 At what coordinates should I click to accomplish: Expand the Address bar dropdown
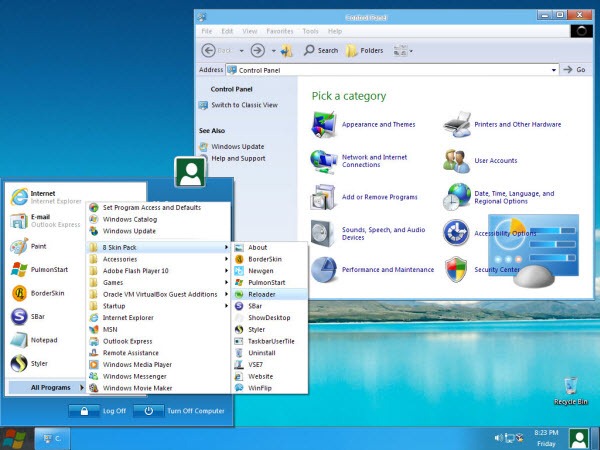553,70
